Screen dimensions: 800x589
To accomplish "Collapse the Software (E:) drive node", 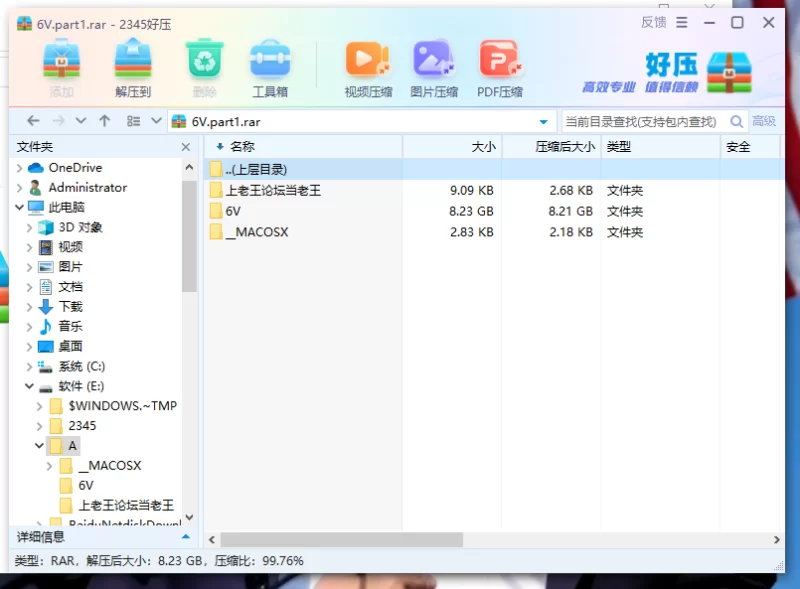I will coord(29,386).
